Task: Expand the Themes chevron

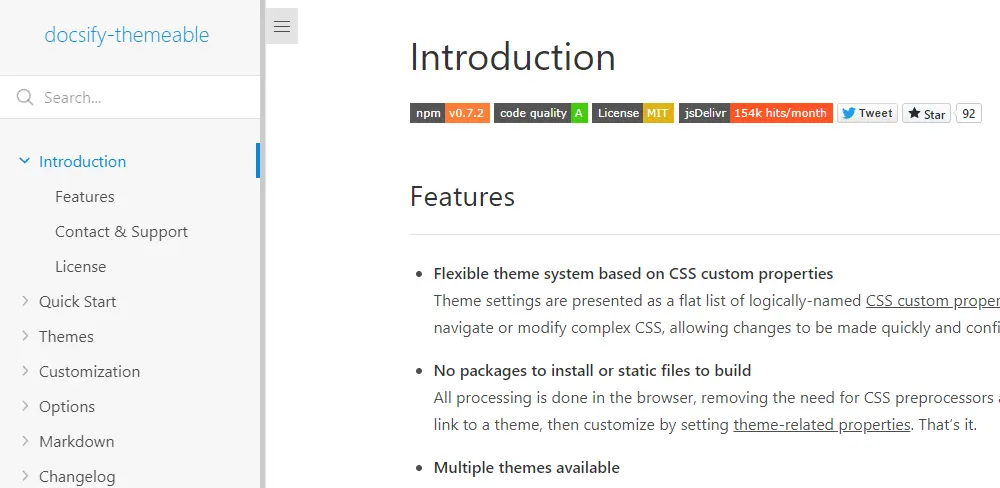Action: 25,336
